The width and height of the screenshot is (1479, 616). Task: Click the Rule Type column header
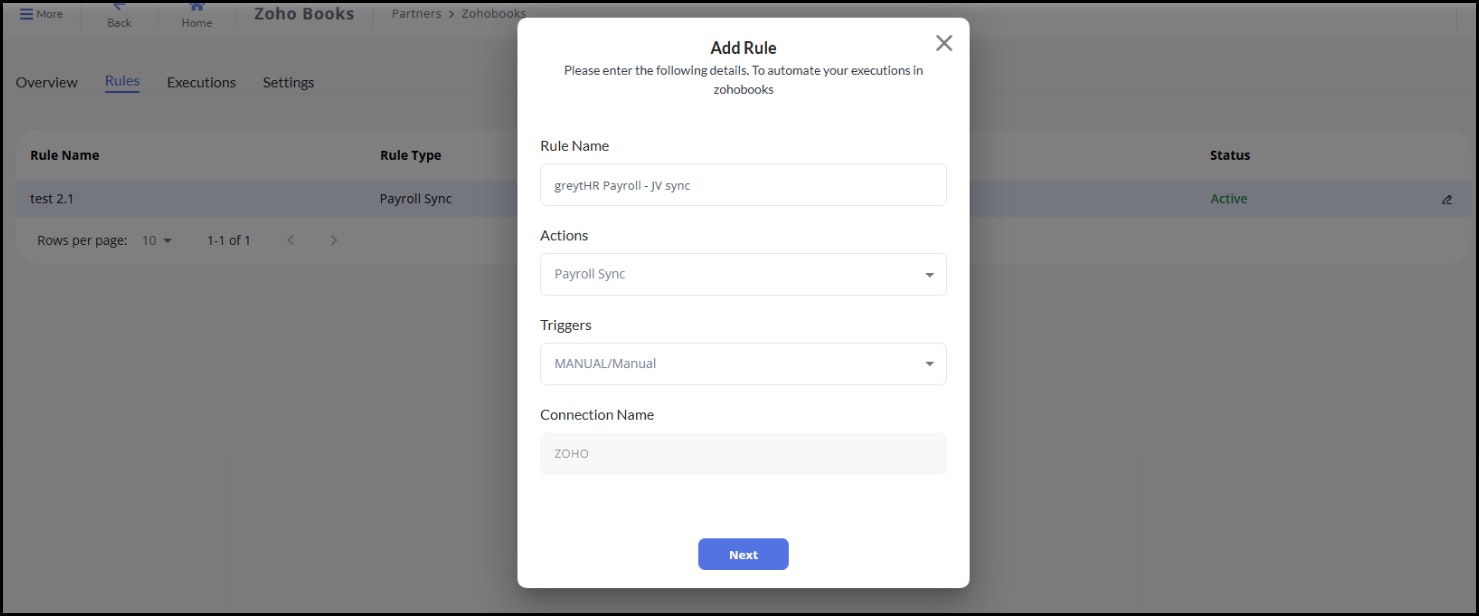click(x=410, y=155)
